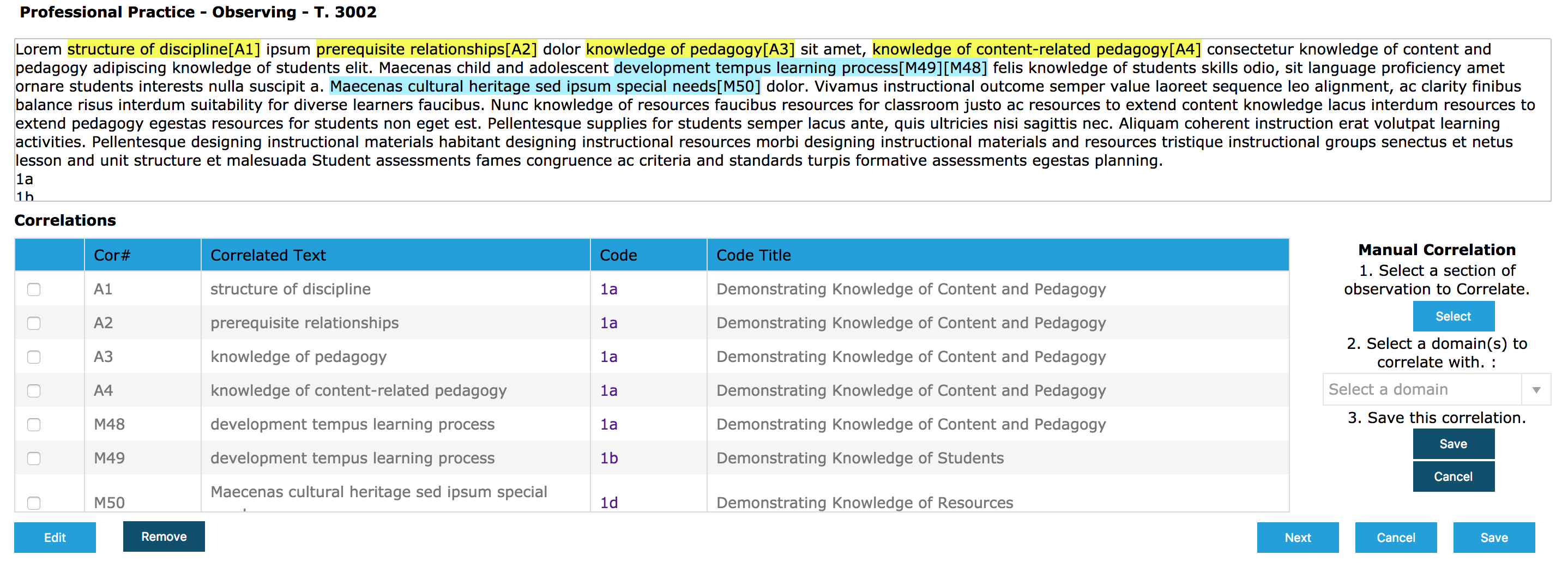The width and height of the screenshot is (1568, 567).
Task: Click highlighted text 'knowledge of pedagogy[A3]'
Action: tap(690, 49)
